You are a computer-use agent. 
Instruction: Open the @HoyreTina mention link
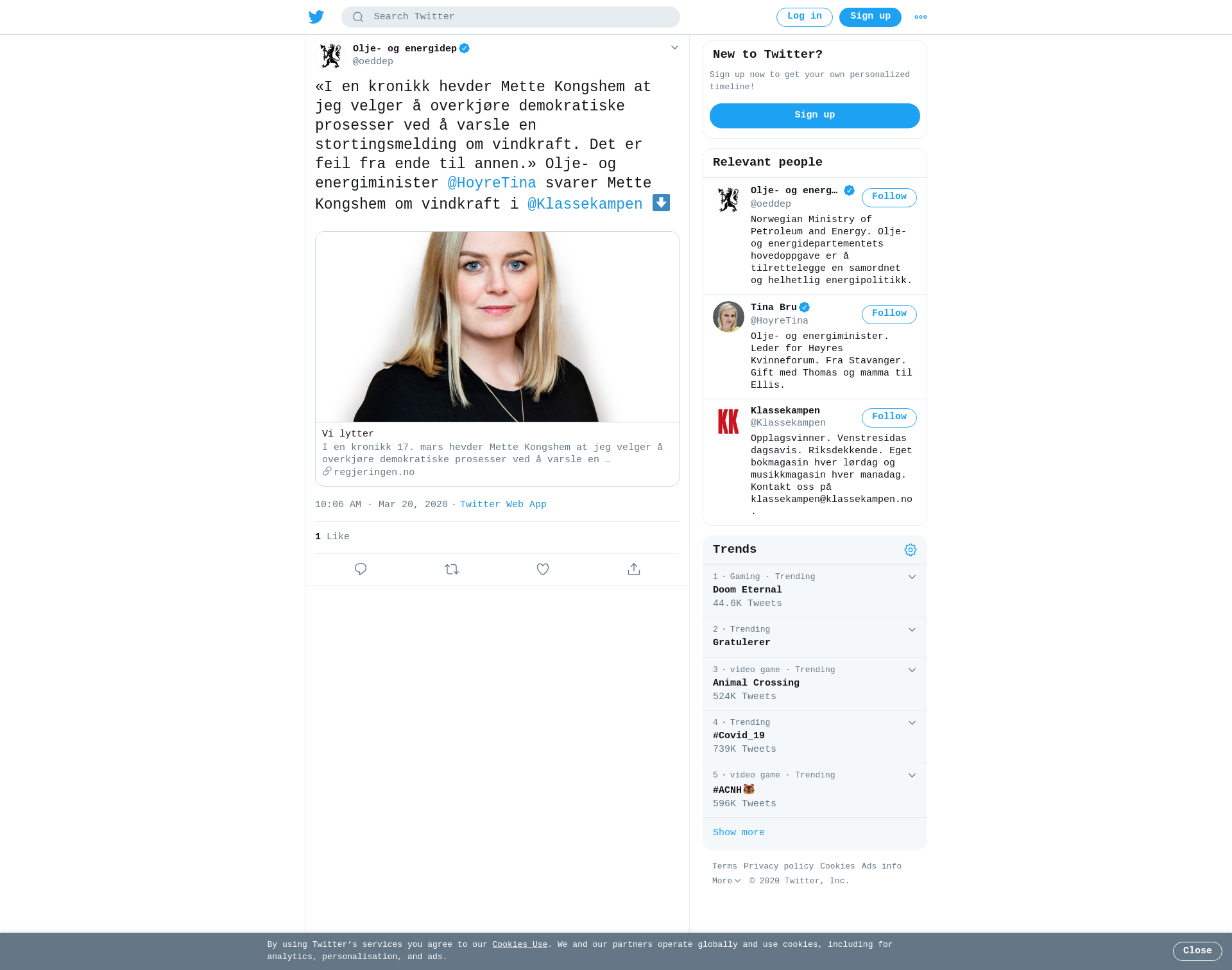(x=492, y=184)
